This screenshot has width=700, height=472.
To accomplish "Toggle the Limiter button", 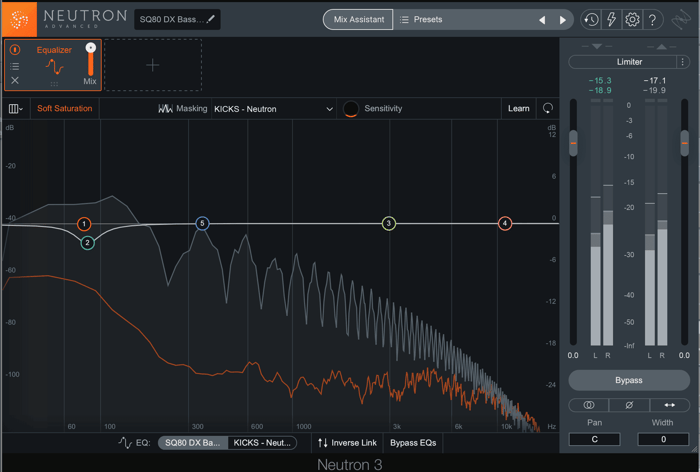I will 623,62.
